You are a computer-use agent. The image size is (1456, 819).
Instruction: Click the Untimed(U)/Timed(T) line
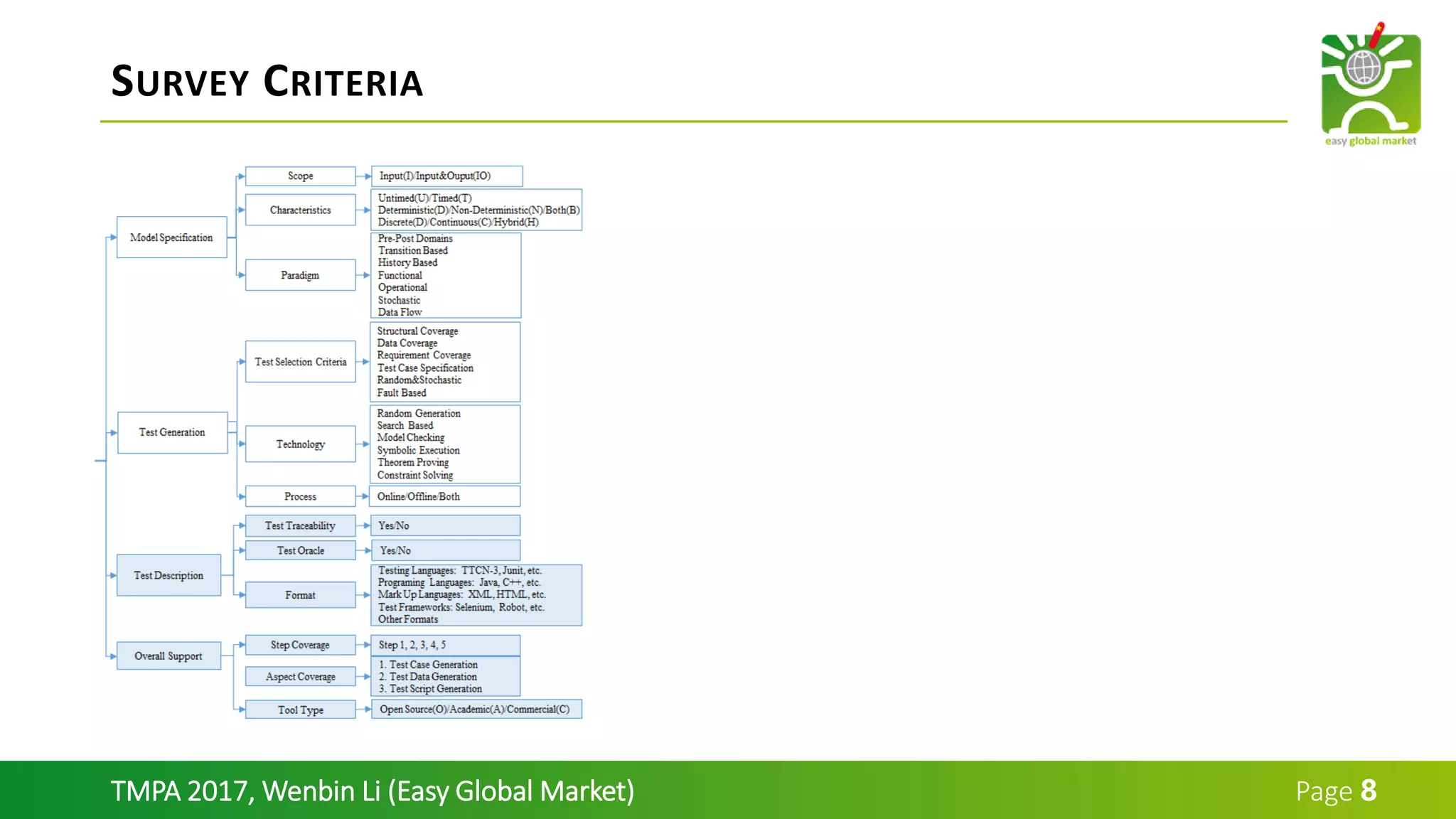[x=424, y=198]
